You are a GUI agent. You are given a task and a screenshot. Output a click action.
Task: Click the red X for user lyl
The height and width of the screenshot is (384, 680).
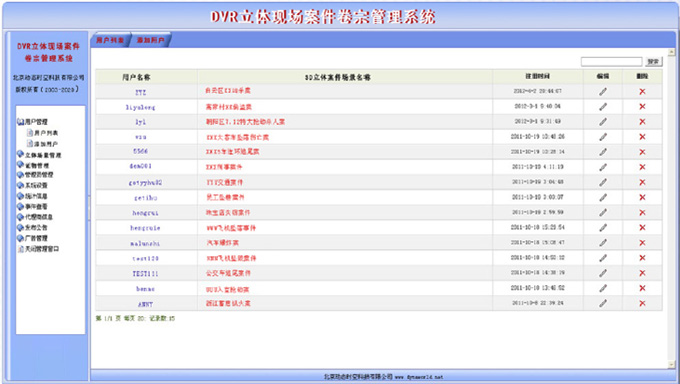pyautogui.click(x=642, y=121)
